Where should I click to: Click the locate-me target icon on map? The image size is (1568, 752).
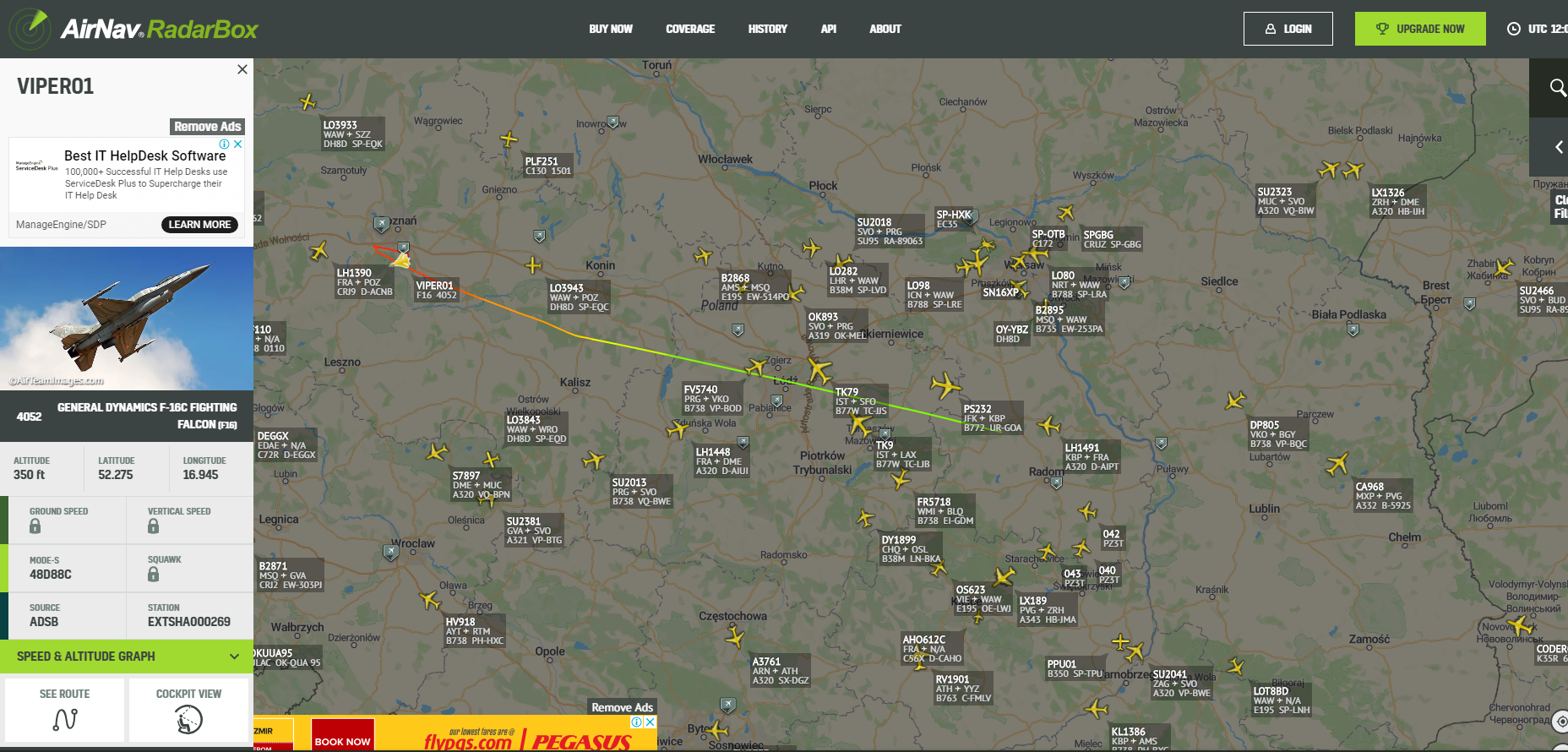(x=1560, y=722)
